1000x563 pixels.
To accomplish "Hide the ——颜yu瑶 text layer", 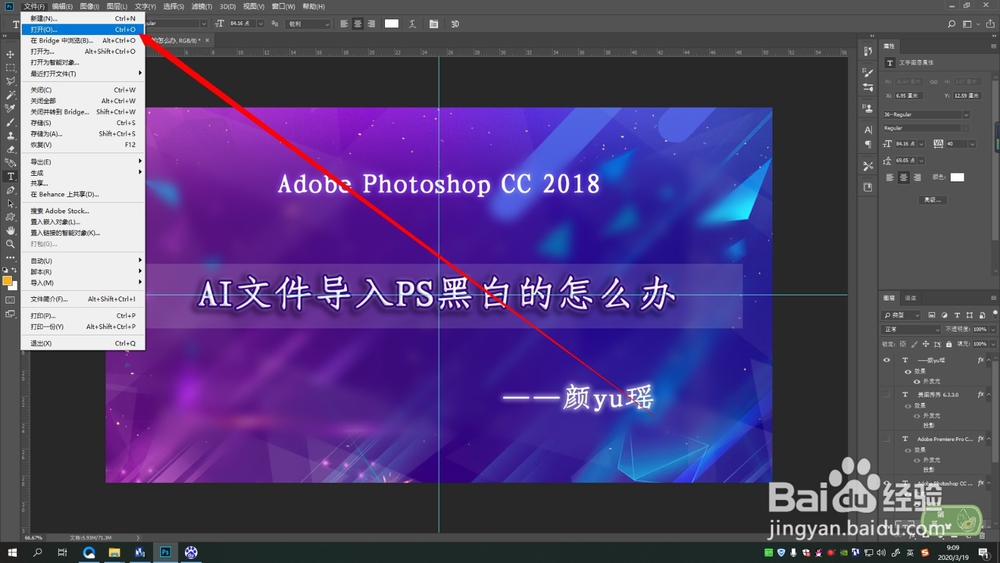I will pos(886,360).
